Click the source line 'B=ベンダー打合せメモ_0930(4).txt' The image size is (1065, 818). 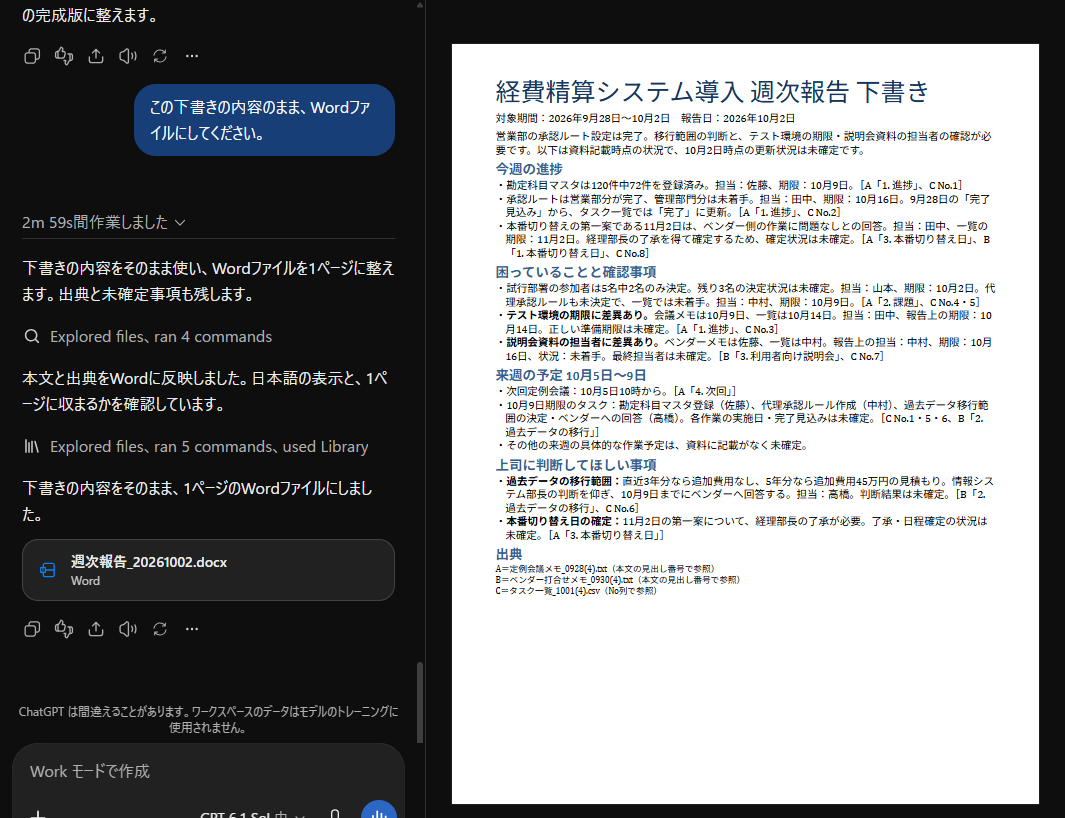click(x=564, y=580)
